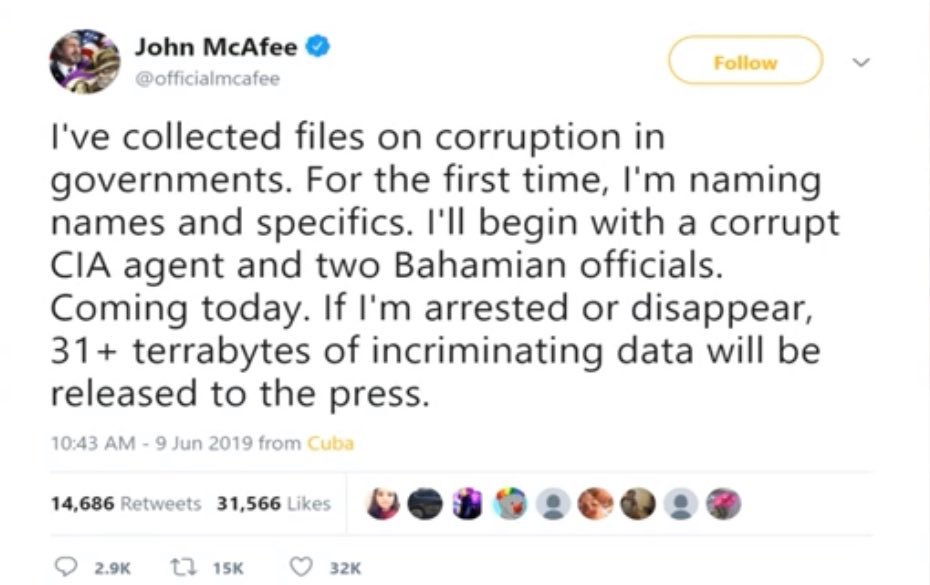
Task: Retweet this post using the retweet icon
Action: pos(191,567)
